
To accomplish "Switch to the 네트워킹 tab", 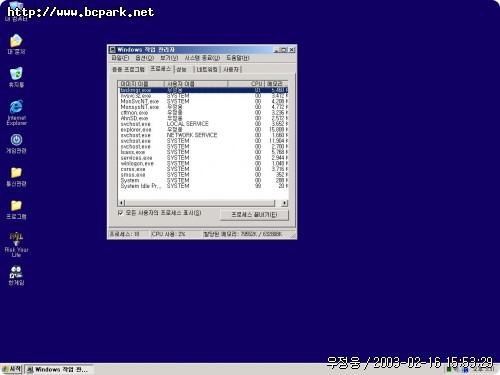I will tap(207, 69).
